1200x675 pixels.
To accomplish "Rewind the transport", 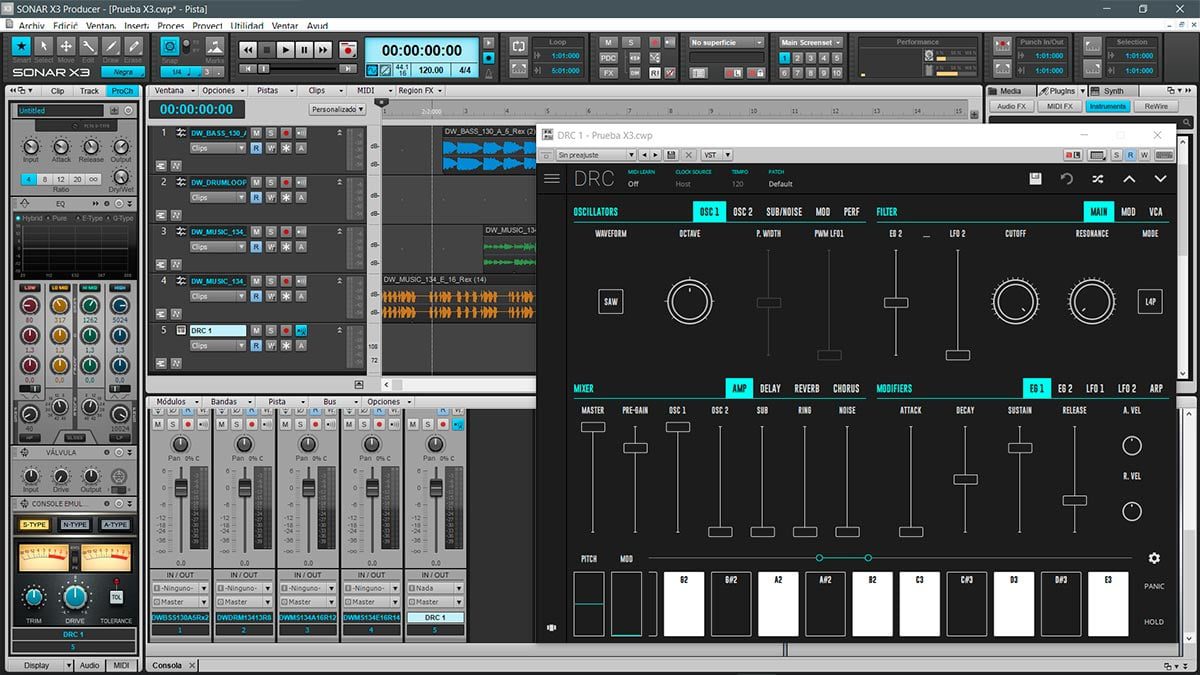I will pos(249,49).
